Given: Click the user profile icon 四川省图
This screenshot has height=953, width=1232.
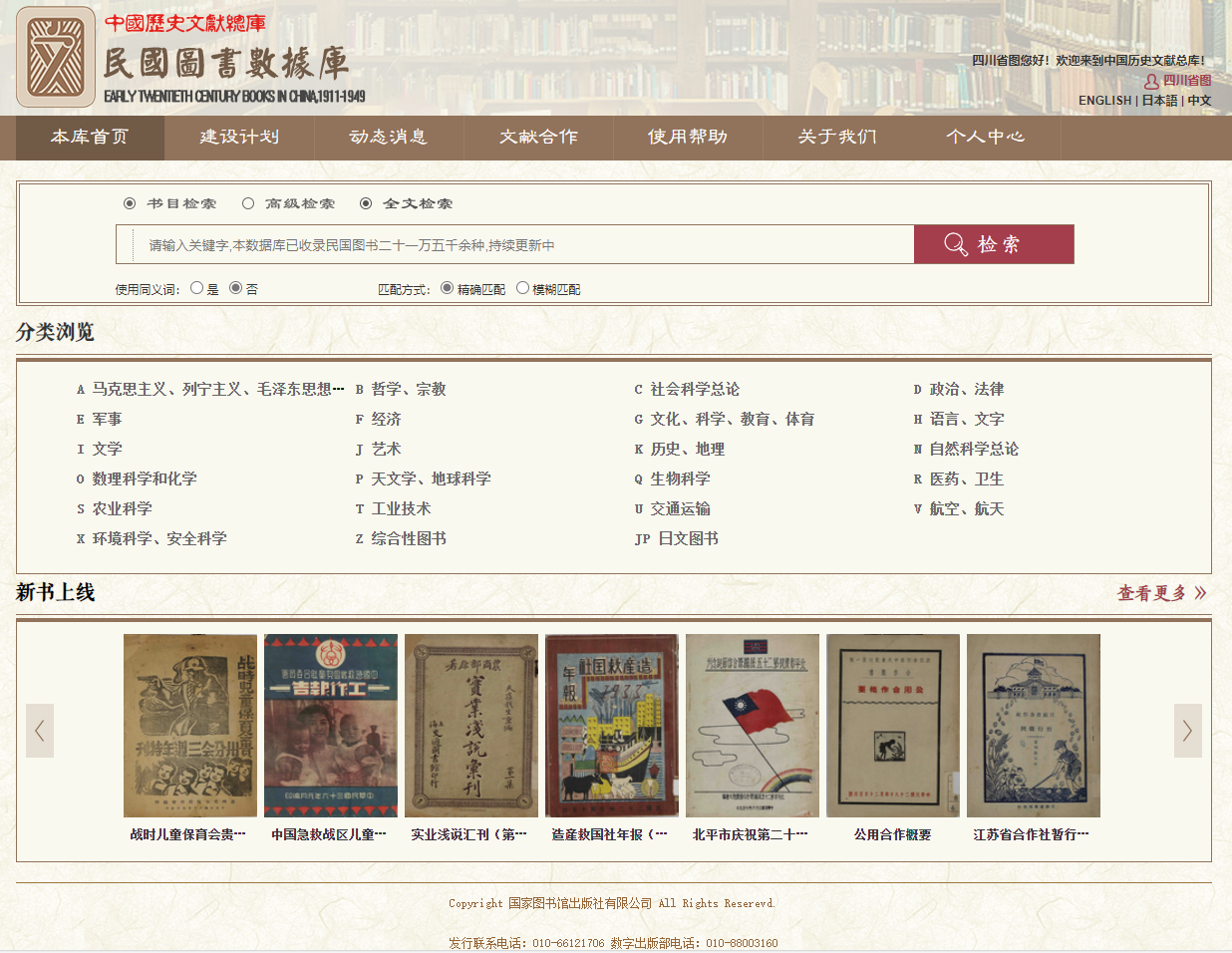Looking at the screenshot, I should [1151, 81].
